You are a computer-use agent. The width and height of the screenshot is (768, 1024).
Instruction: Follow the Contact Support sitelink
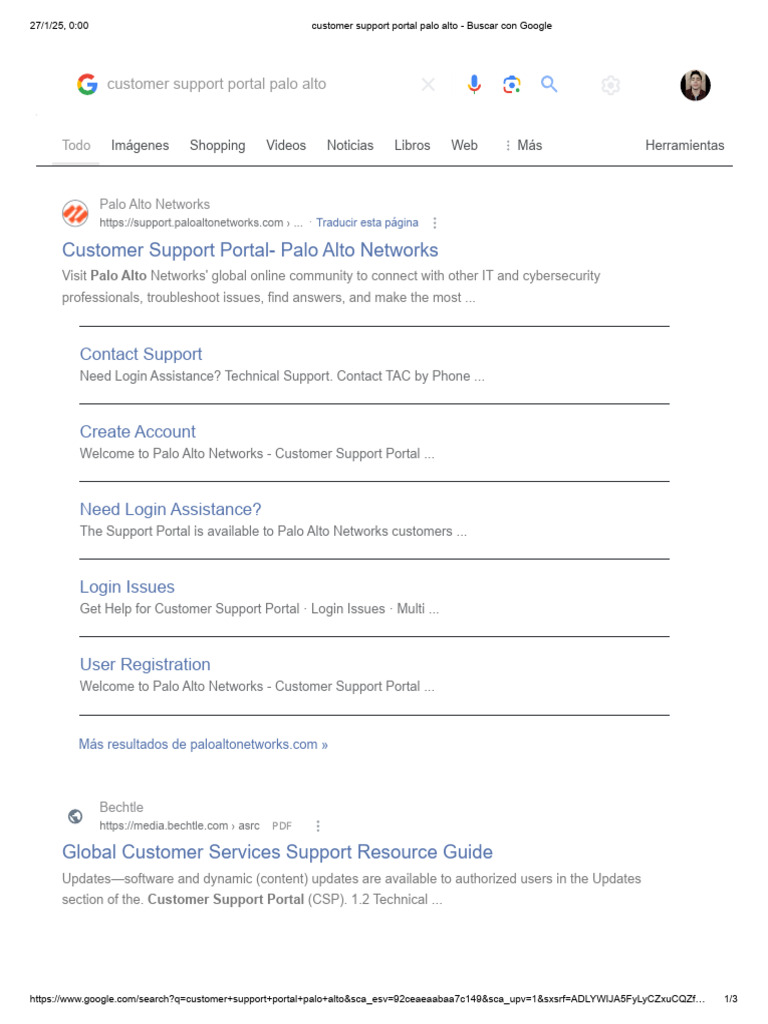pos(141,354)
